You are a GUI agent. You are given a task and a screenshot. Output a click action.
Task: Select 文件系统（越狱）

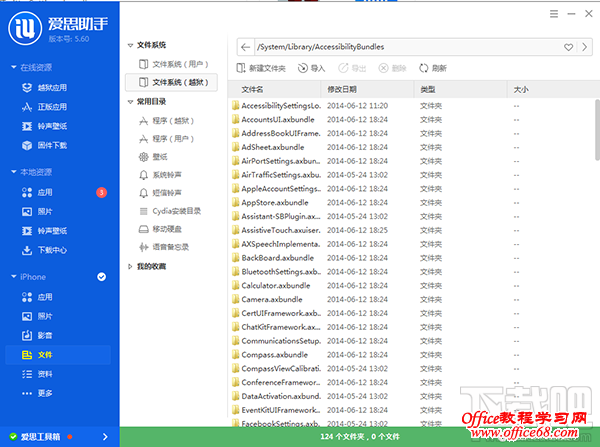[x=171, y=82]
